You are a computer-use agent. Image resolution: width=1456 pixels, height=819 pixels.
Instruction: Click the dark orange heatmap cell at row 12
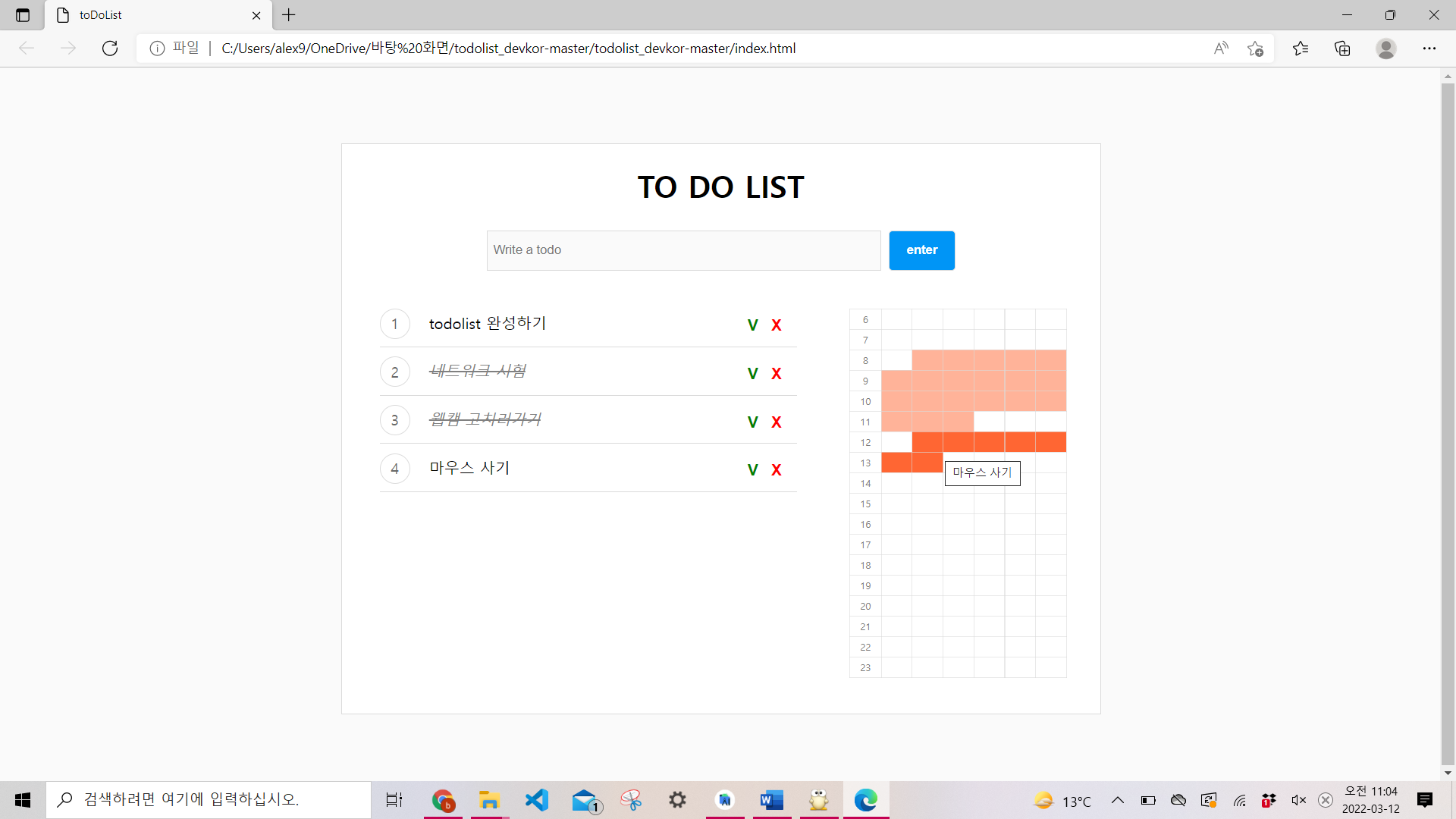[x=986, y=442]
